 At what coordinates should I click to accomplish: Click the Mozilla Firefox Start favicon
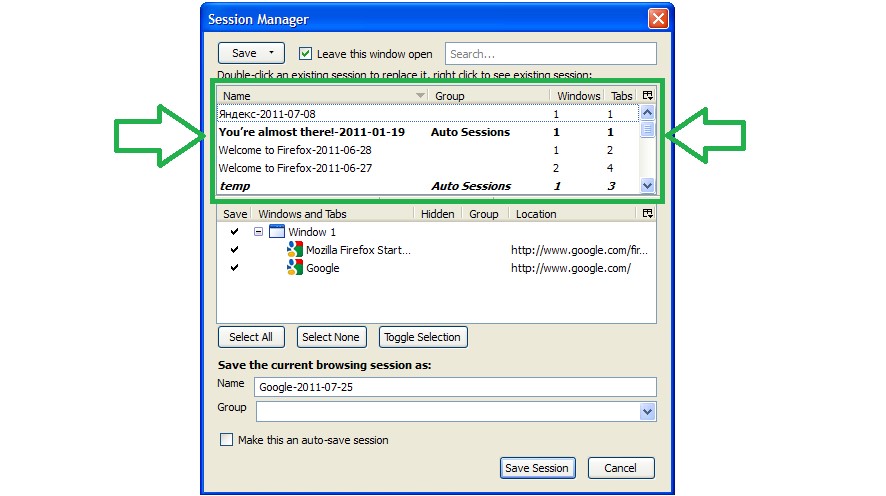[295, 250]
